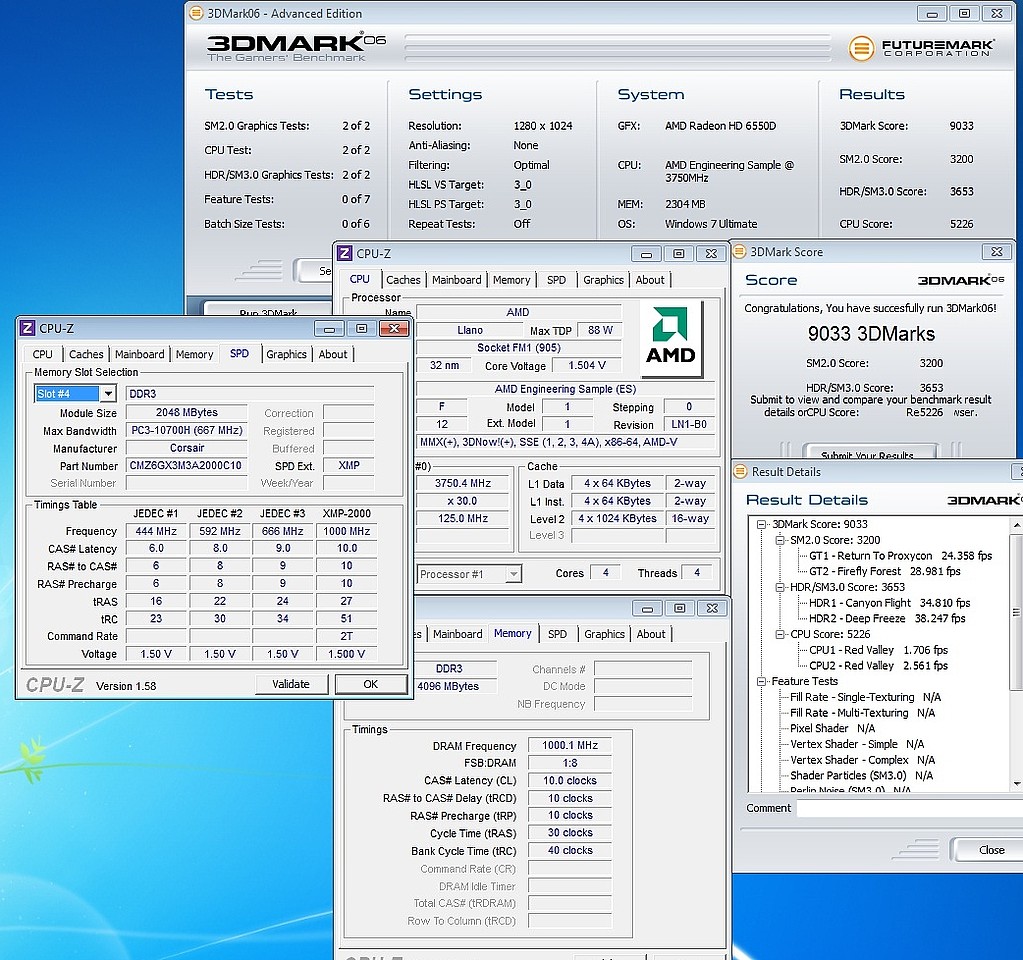Select 'HDR1 - Canyon Flight' tree row
The height and width of the screenshot is (960, 1023).
coord(889,603)
